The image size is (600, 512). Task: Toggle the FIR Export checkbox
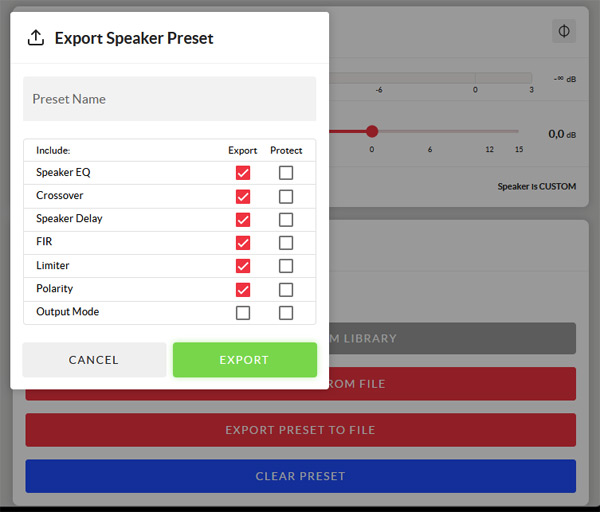[242, 243]
